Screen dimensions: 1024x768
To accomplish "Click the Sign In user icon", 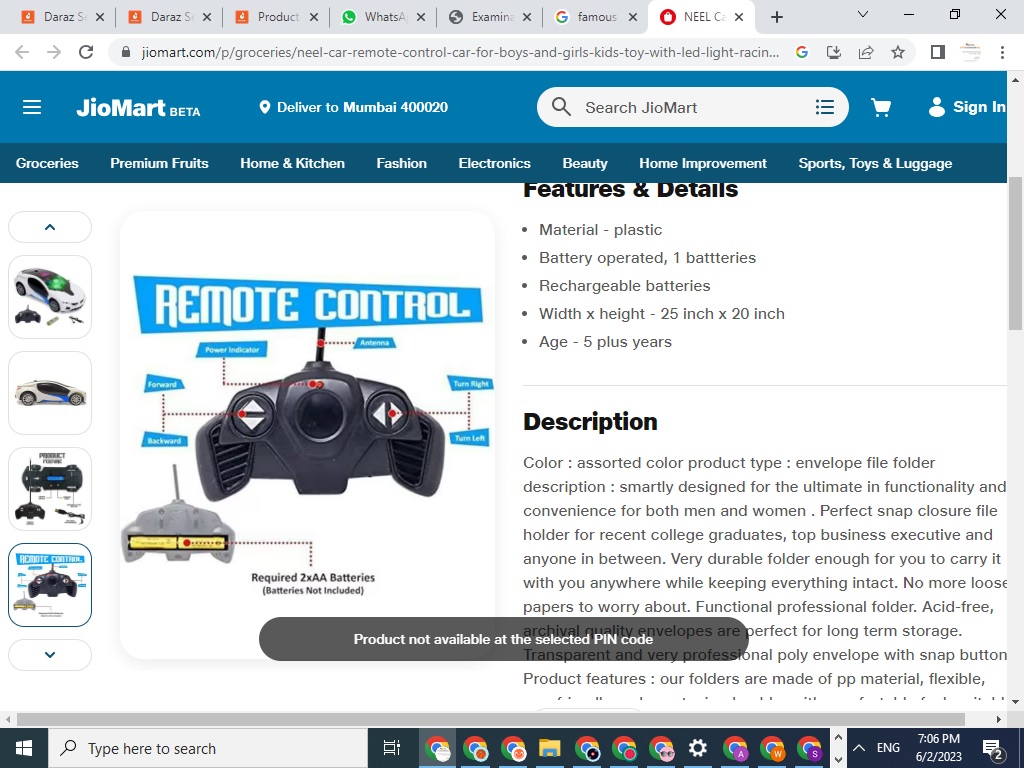I will tap(936, 107).
